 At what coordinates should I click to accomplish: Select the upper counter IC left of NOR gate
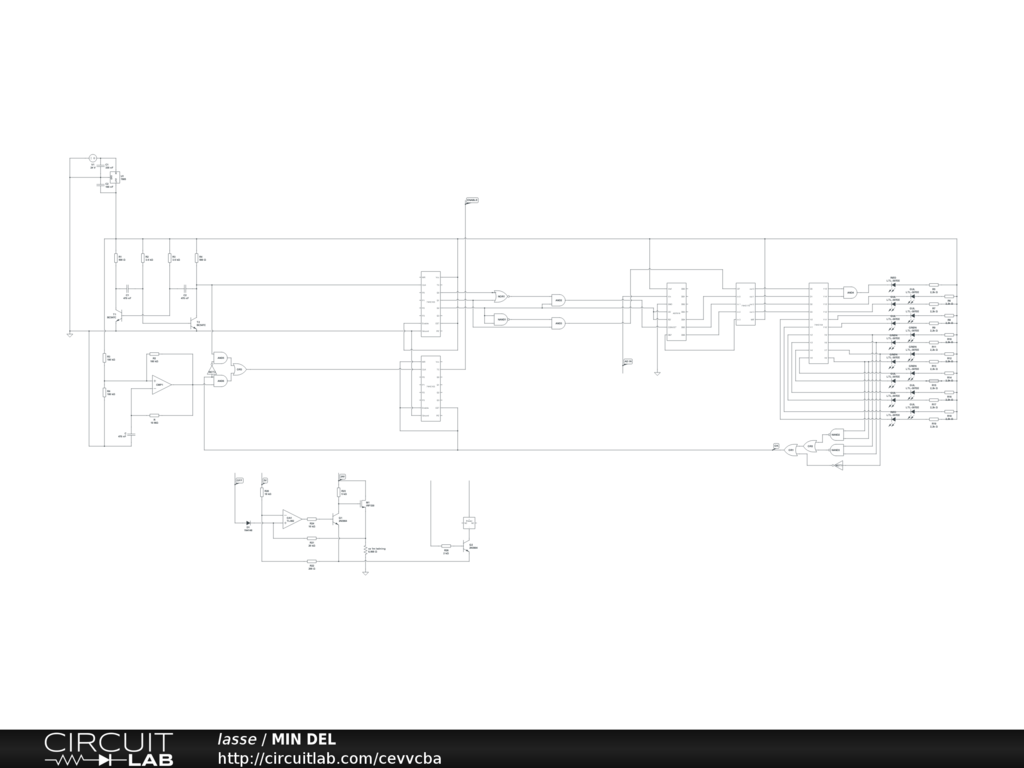431,303
